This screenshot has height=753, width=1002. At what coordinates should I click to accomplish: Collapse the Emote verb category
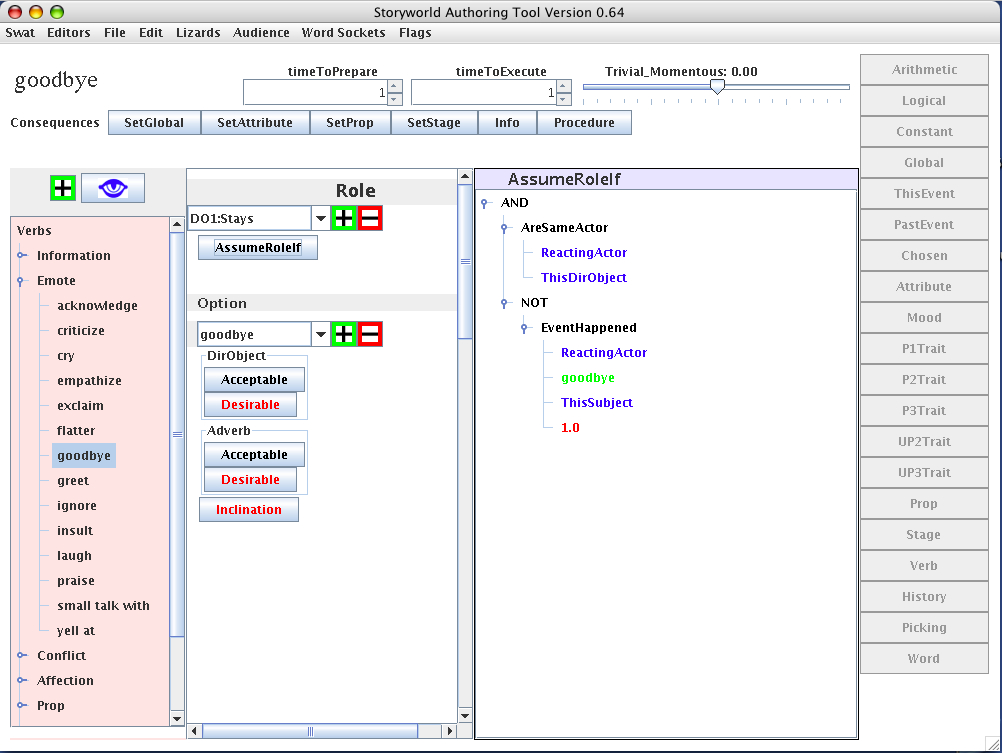[21, 281]
